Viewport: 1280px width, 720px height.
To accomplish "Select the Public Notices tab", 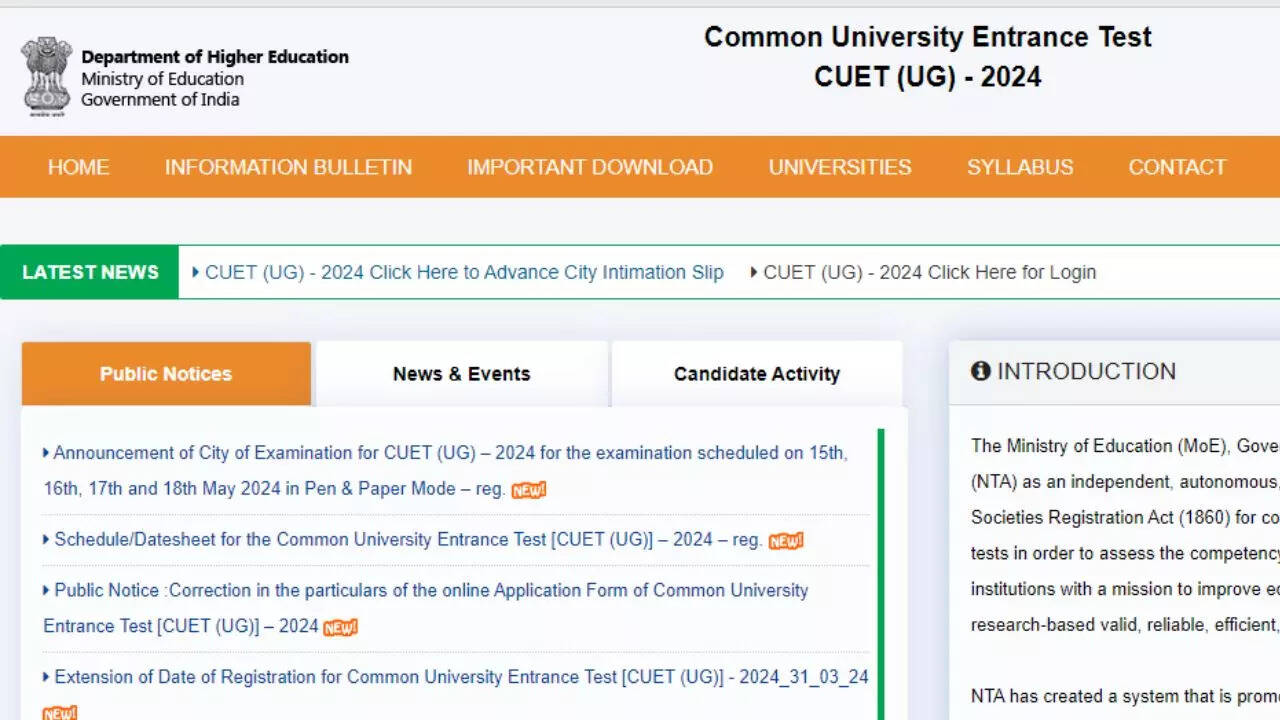I will tap(166, 374).
